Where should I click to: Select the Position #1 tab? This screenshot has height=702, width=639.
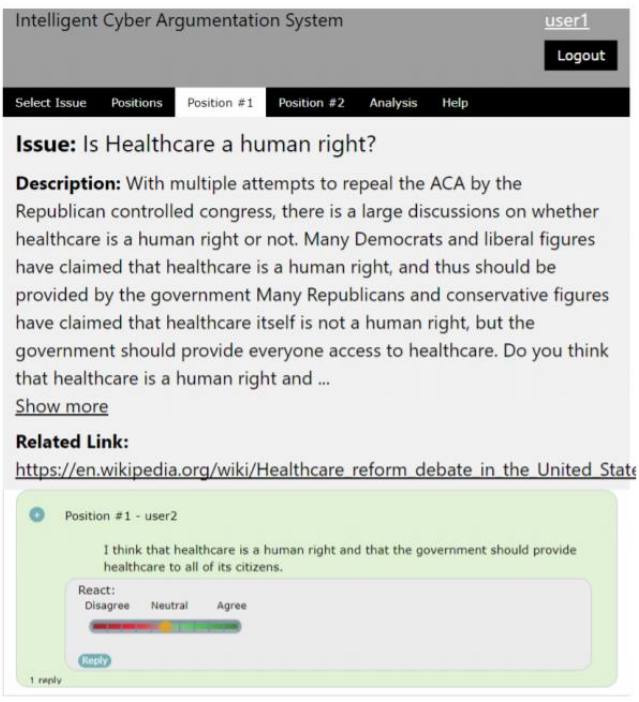tap(220, 103)
